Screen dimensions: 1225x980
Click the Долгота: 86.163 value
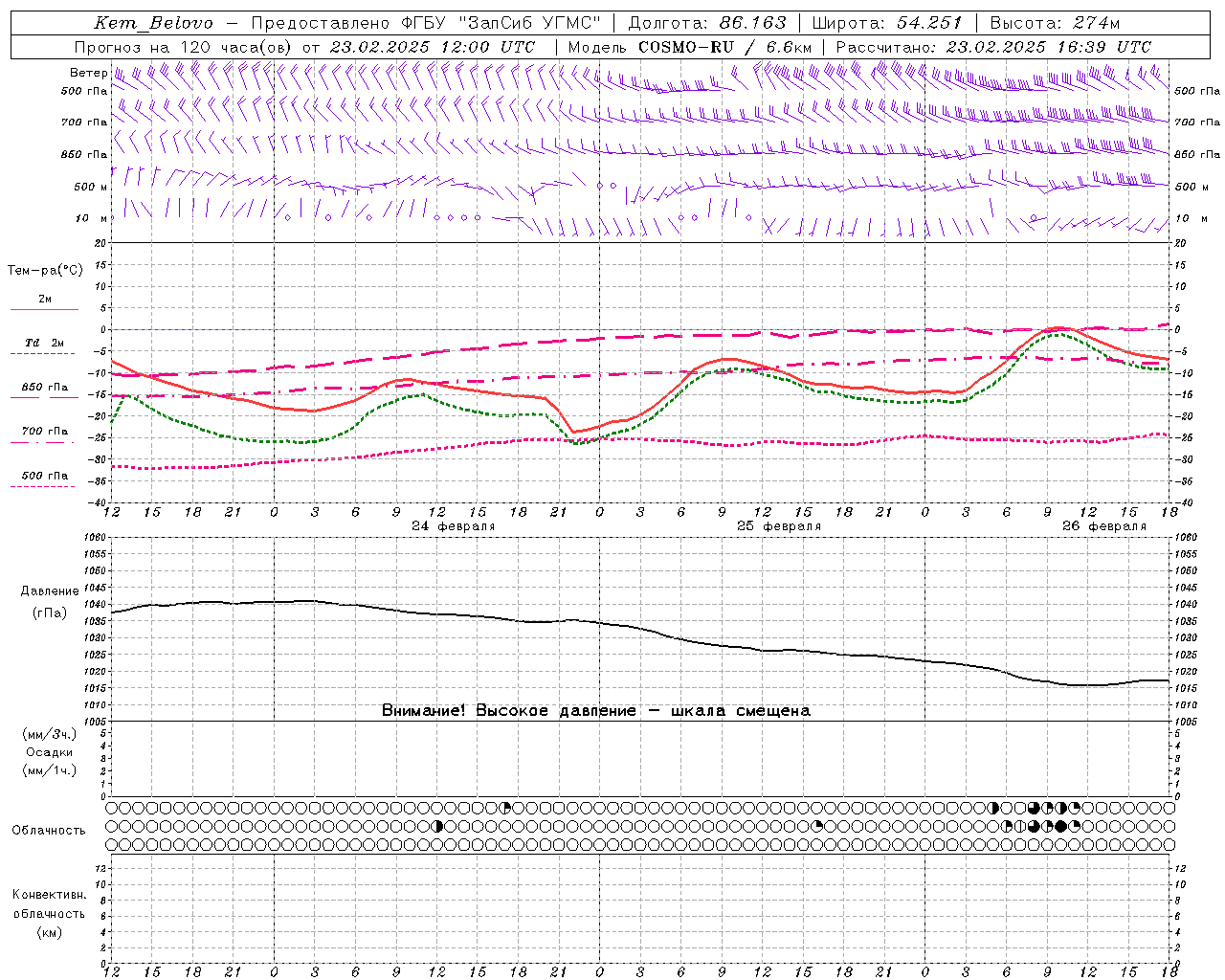707,23
